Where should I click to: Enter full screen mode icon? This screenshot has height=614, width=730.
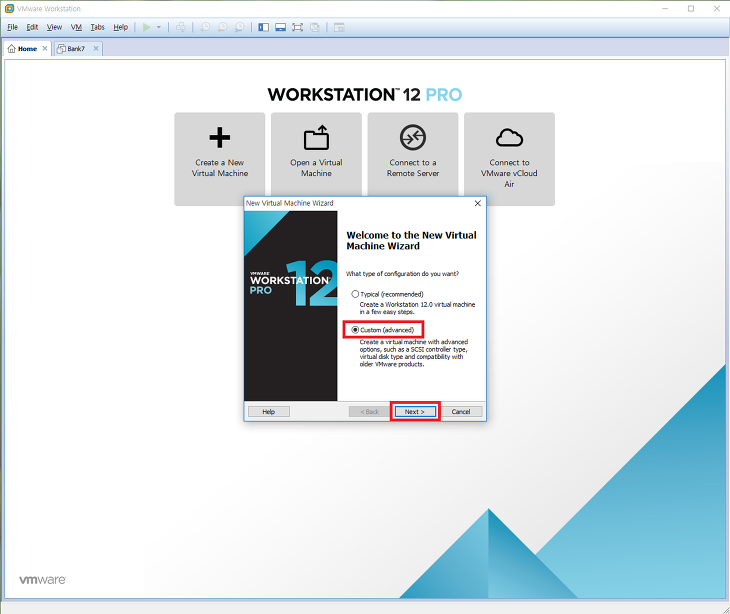click(x=297, y=27)
